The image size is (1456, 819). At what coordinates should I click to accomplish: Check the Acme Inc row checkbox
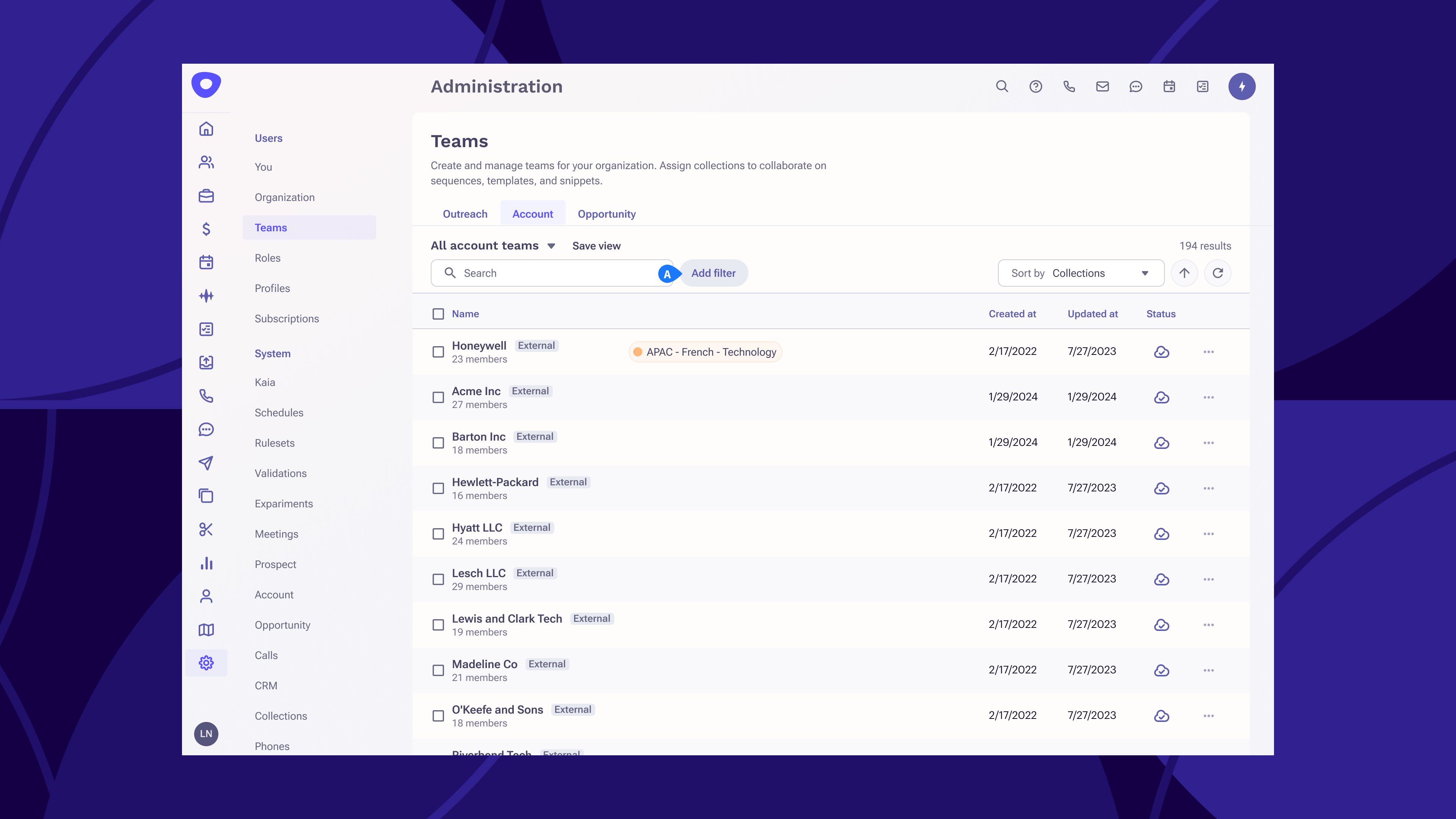438,397
